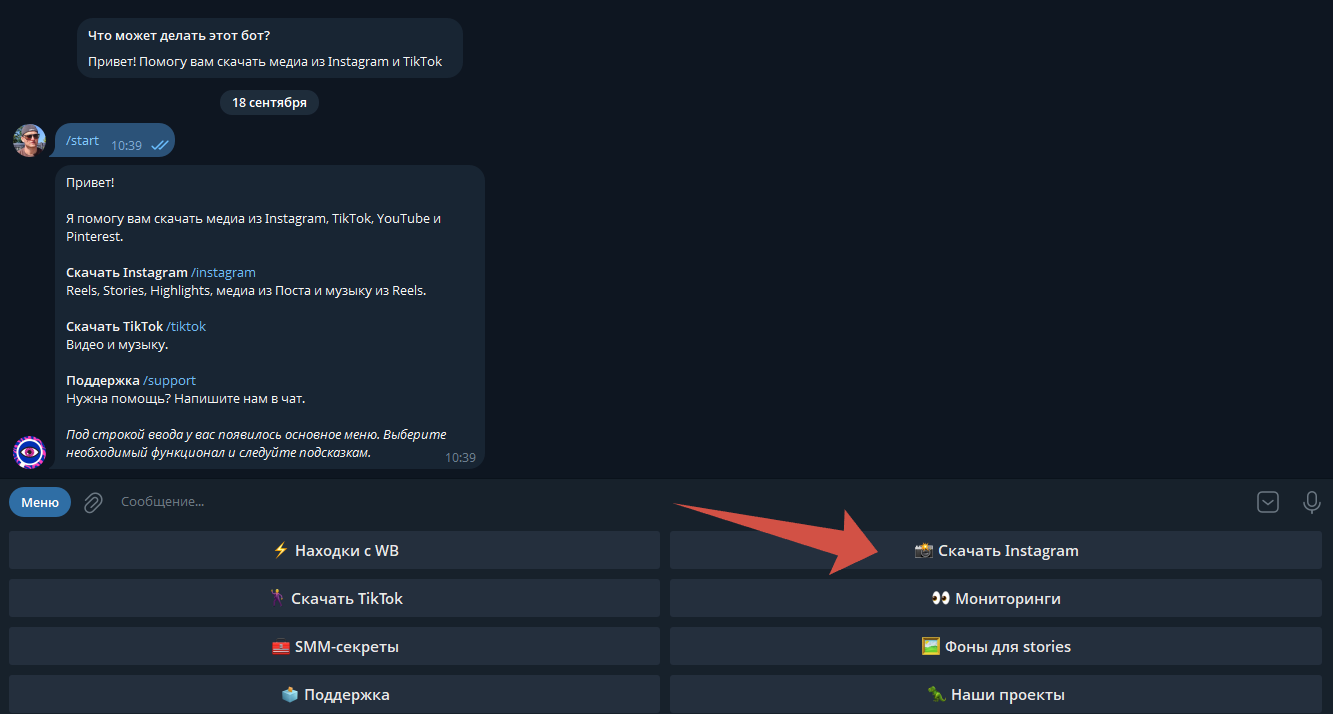Open the SMM-секреты keyboard button

[x=334, y=646]
